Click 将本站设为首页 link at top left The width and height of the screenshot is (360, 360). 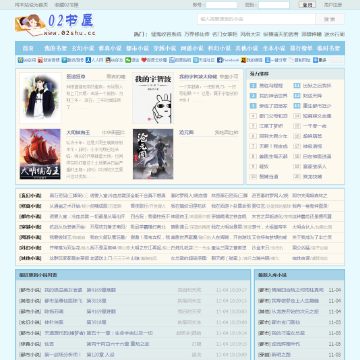[x=31, y=5]
